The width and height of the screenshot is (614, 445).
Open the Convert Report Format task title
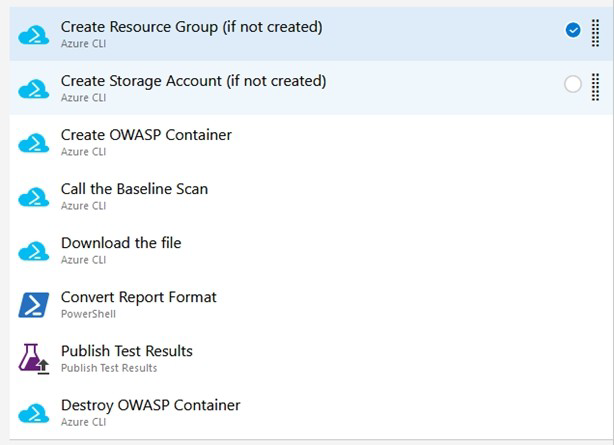point(138,297)
